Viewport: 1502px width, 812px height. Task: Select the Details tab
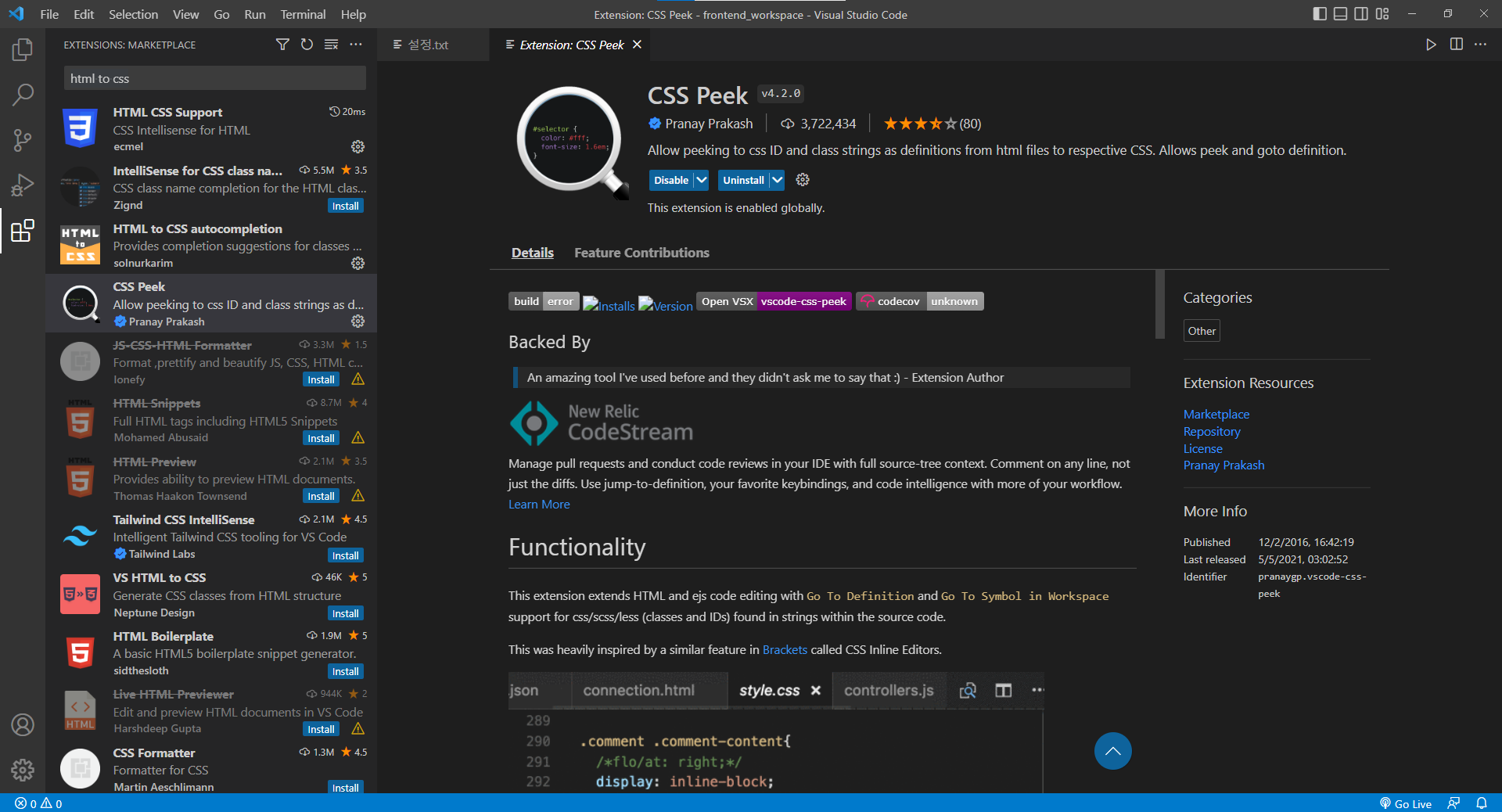pyautogui.click(x=532, y=253)
